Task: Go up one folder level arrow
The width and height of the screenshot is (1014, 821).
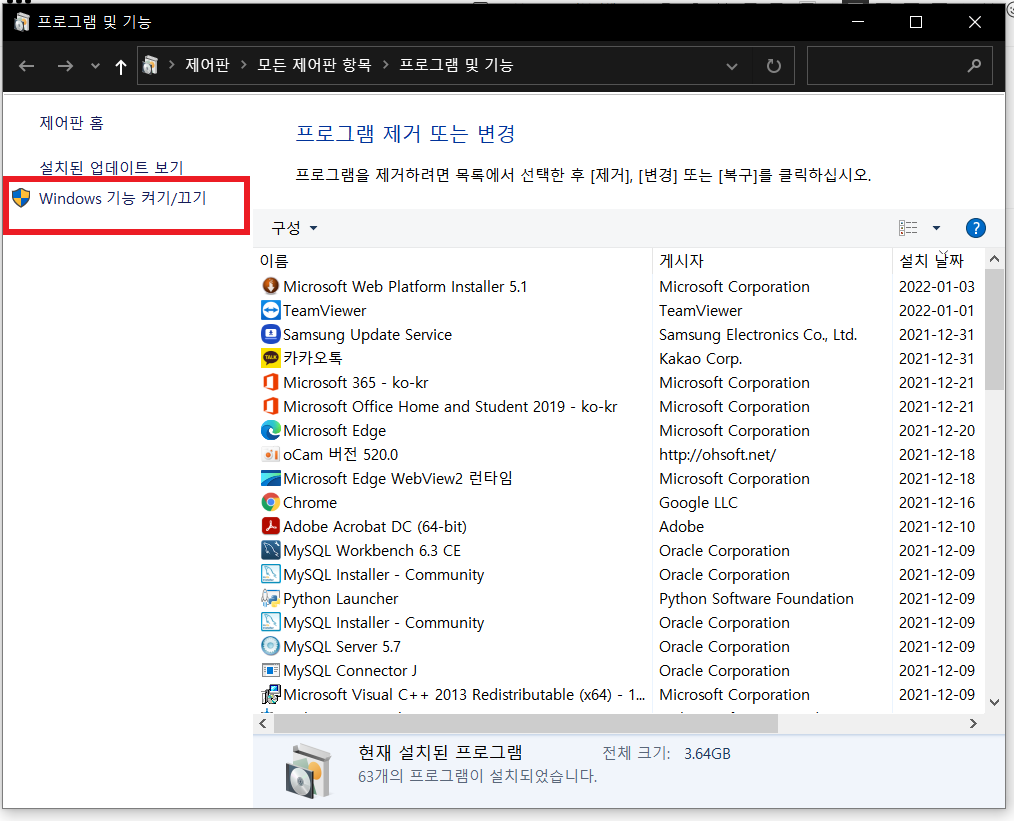Action: 120,66
